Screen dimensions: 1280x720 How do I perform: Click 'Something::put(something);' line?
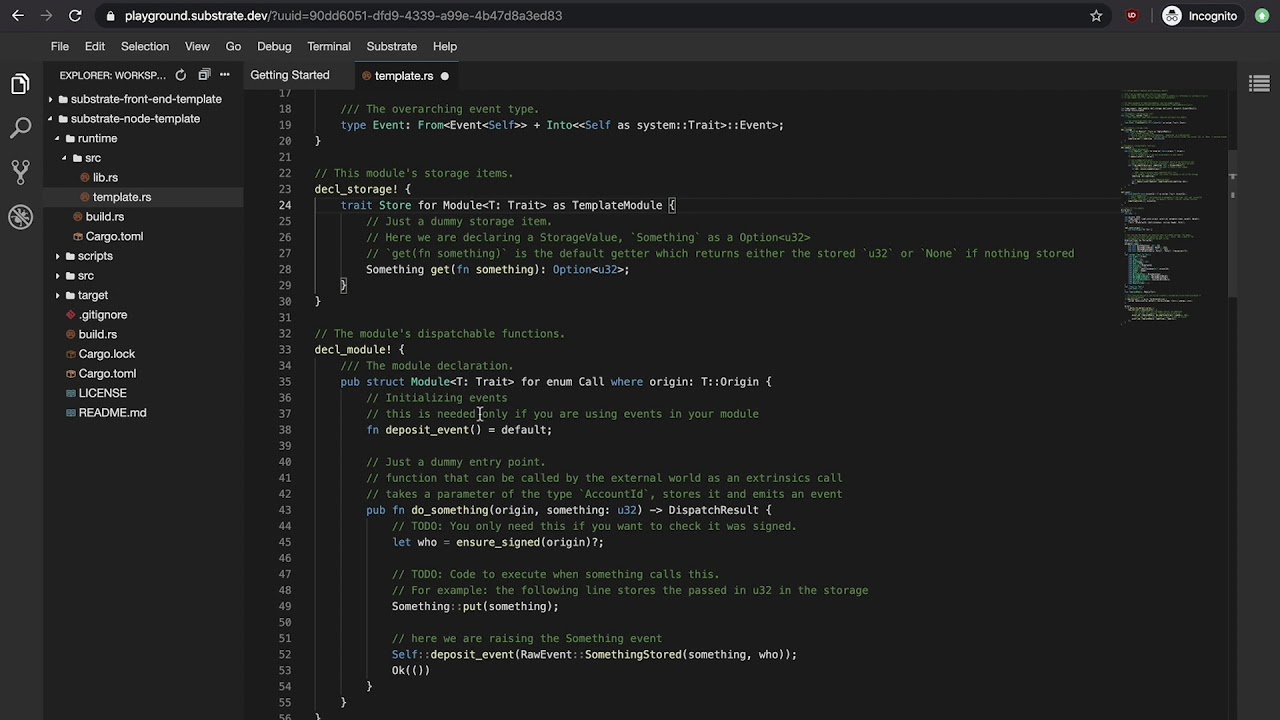point(475,606)
